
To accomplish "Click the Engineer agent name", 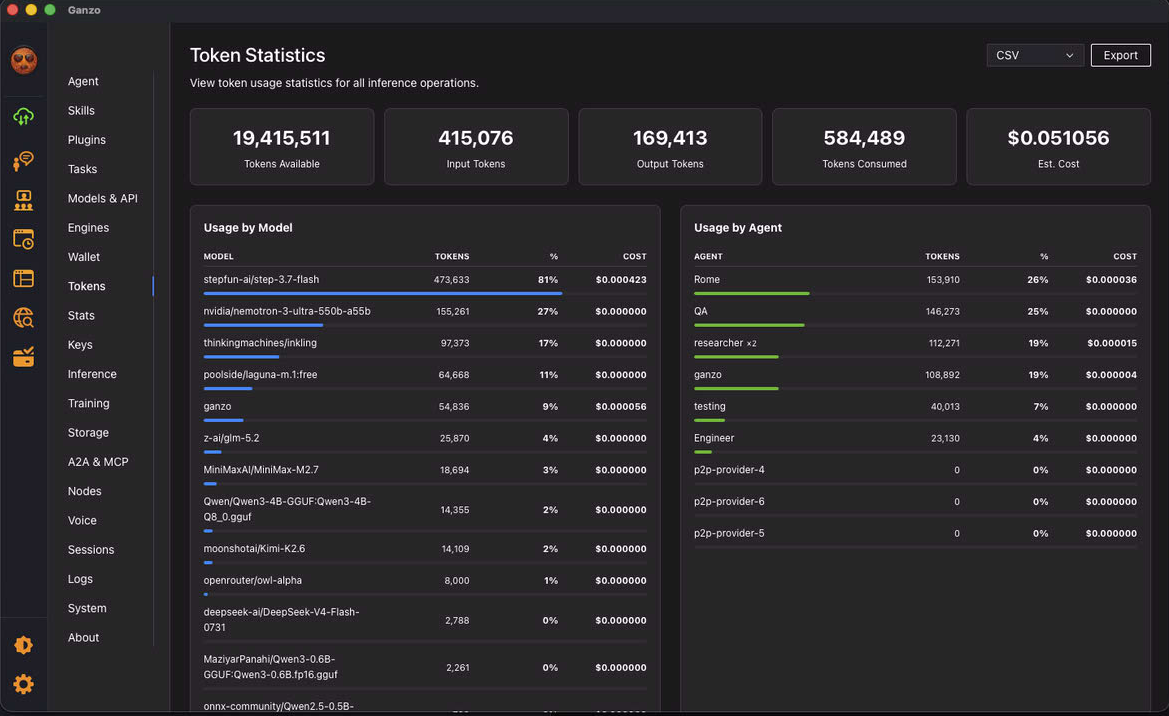I will 714,438.
